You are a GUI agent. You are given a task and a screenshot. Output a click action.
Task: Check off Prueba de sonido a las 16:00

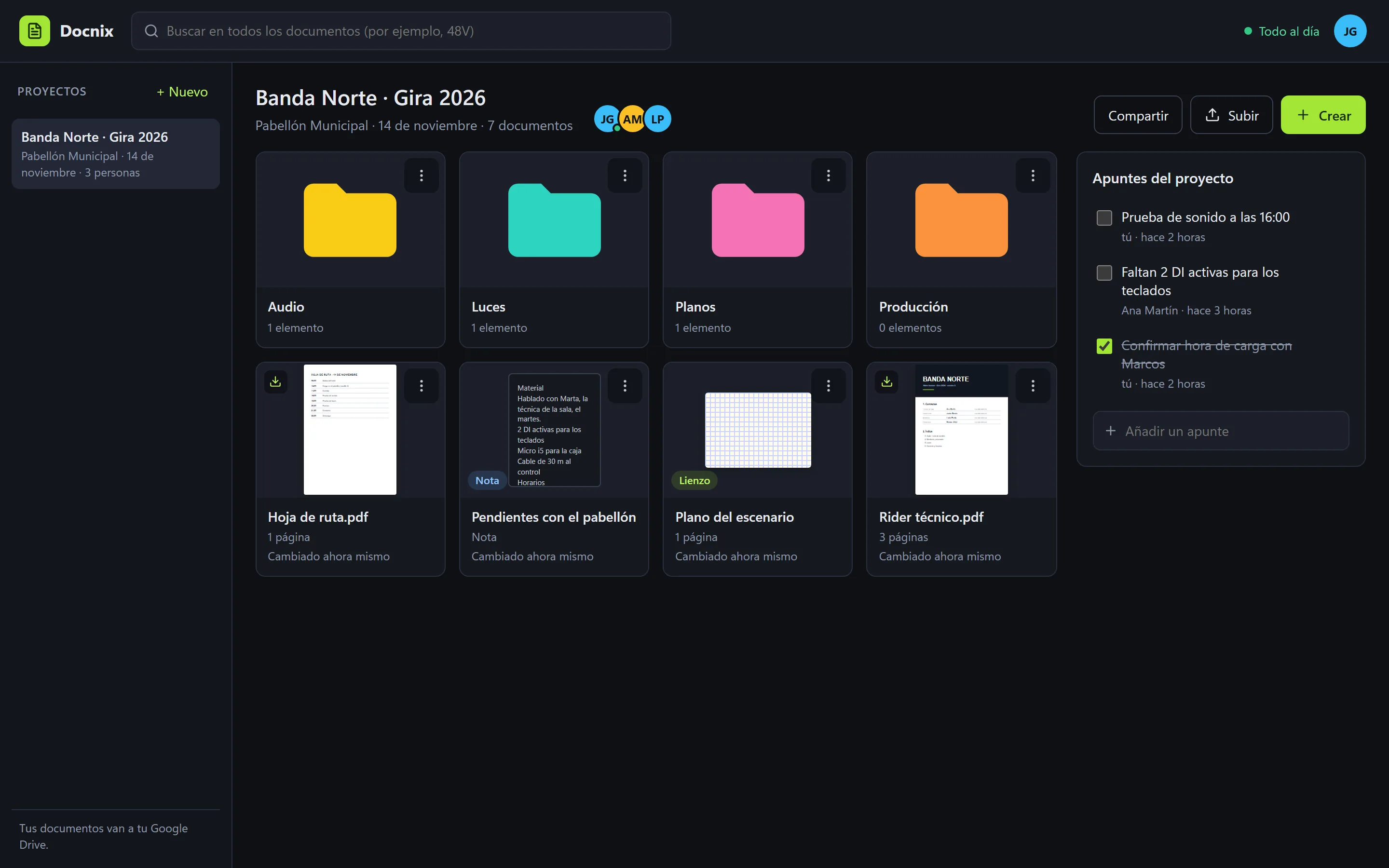point(1104,218)
